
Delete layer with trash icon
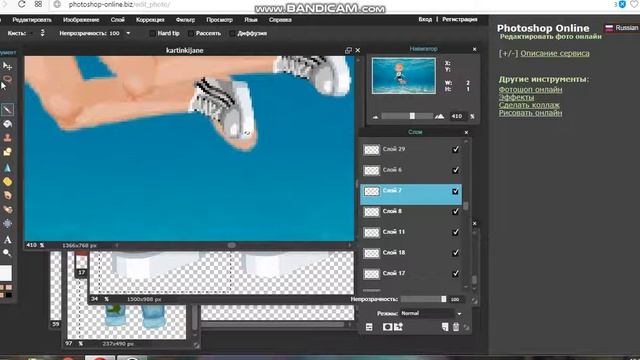click(456, 327)
